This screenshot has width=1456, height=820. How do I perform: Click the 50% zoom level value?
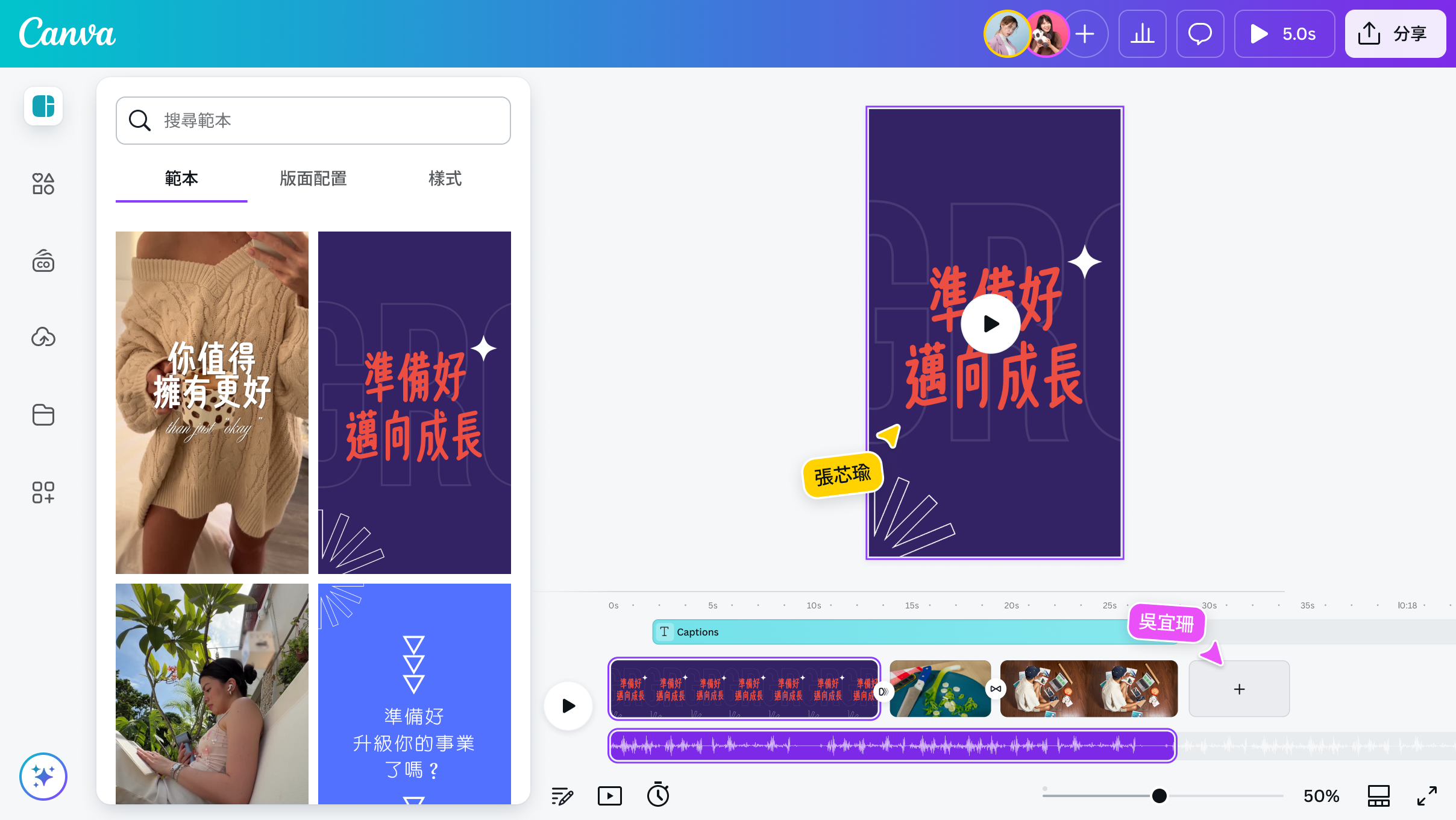pos(1321,796)
